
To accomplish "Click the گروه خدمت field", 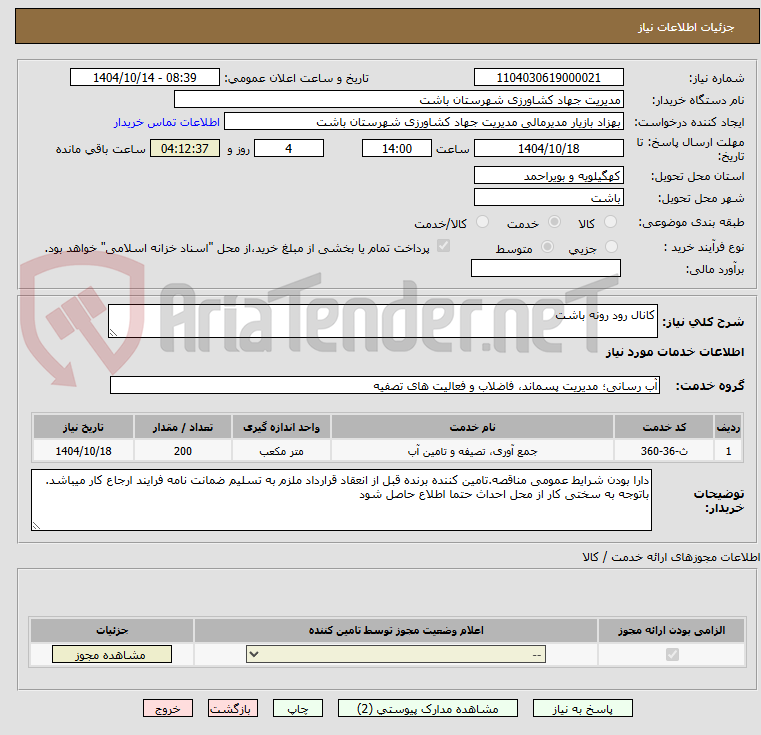I will click(385, 385).
